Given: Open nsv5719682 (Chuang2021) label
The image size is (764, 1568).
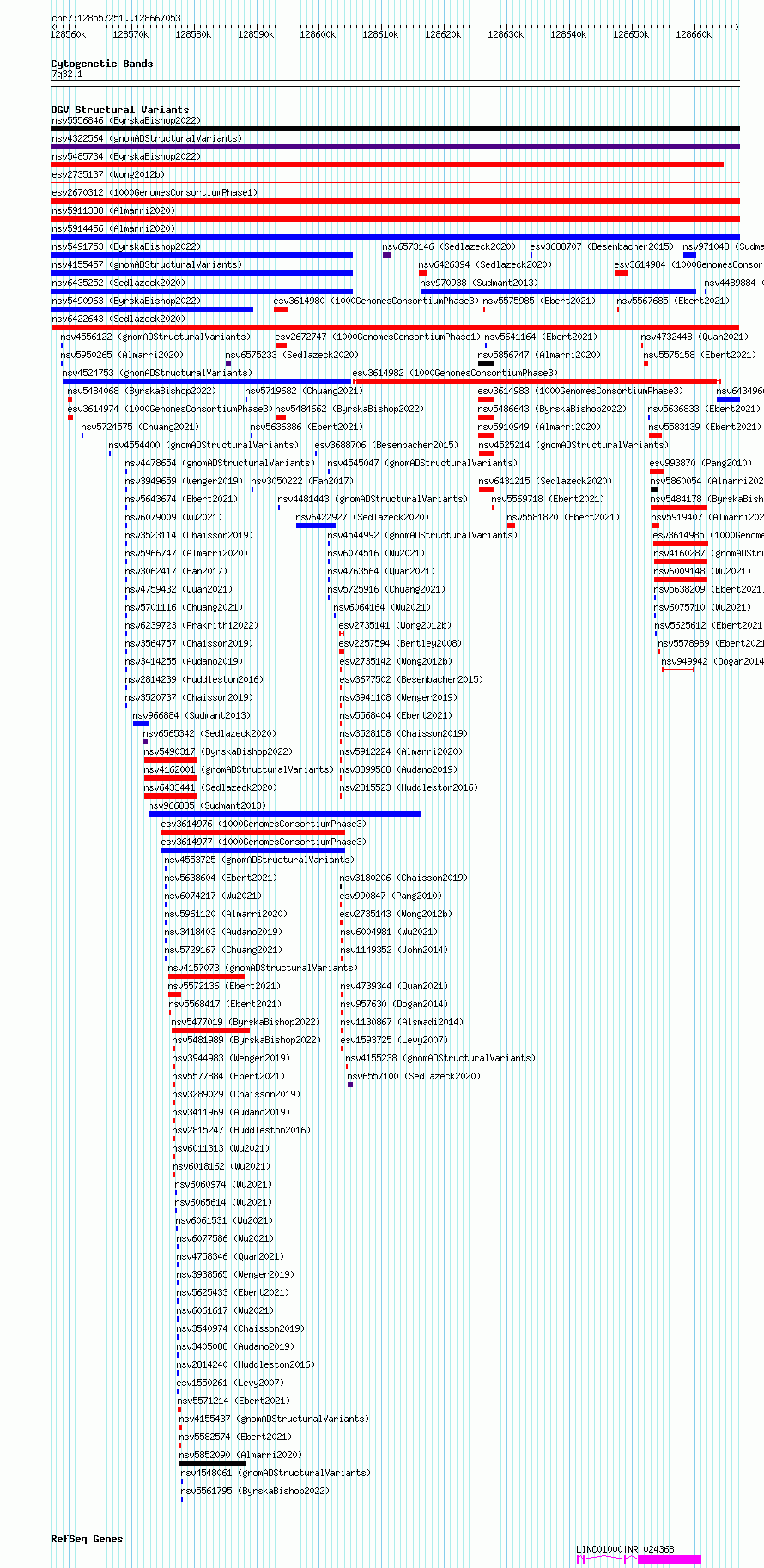Looking at the screenshot, I should (x=305, y=392).
